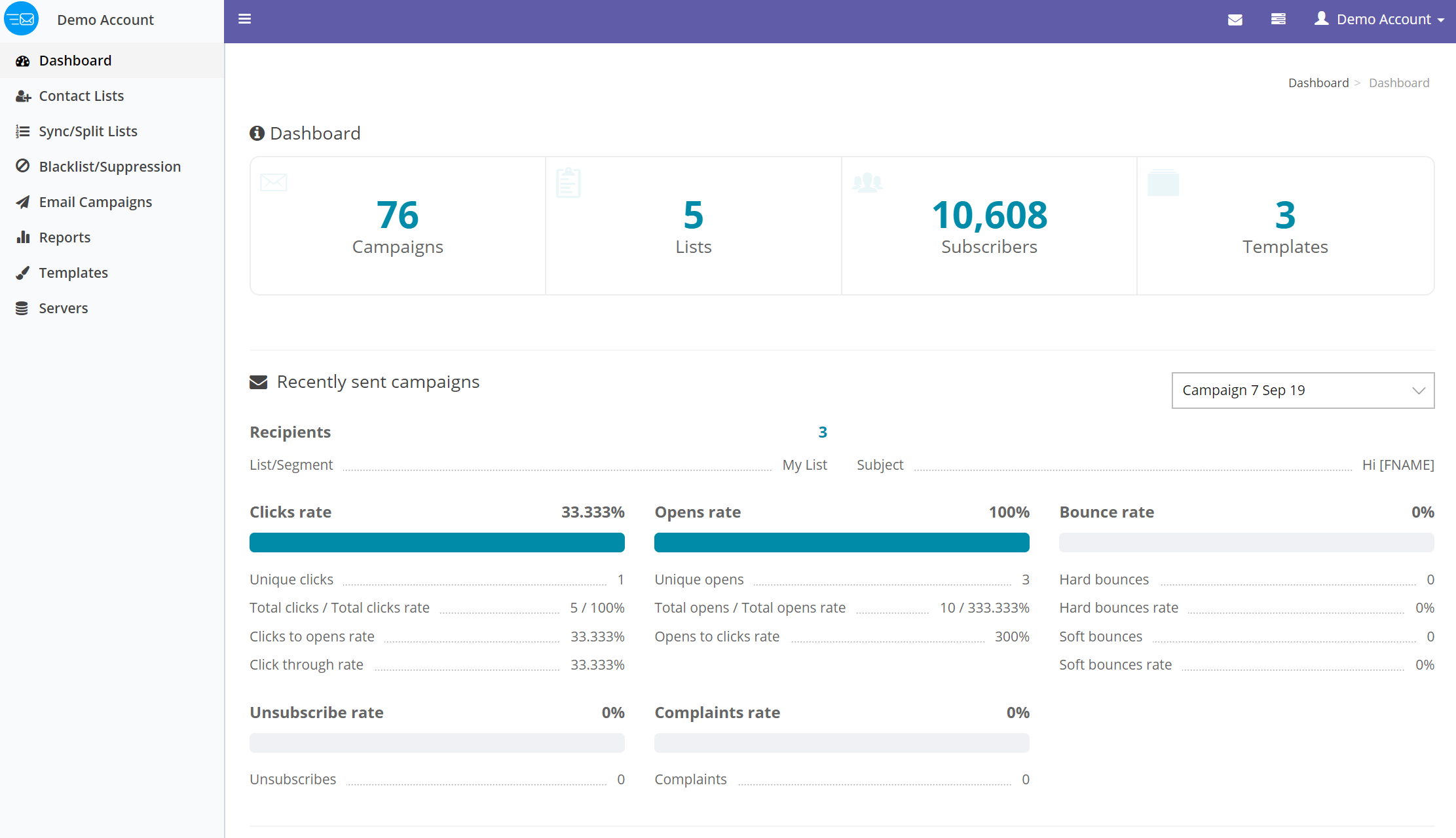Screen dimensions: 1456x838
Task: Click the Complaints rate progress bar
Action: point(842,743)
